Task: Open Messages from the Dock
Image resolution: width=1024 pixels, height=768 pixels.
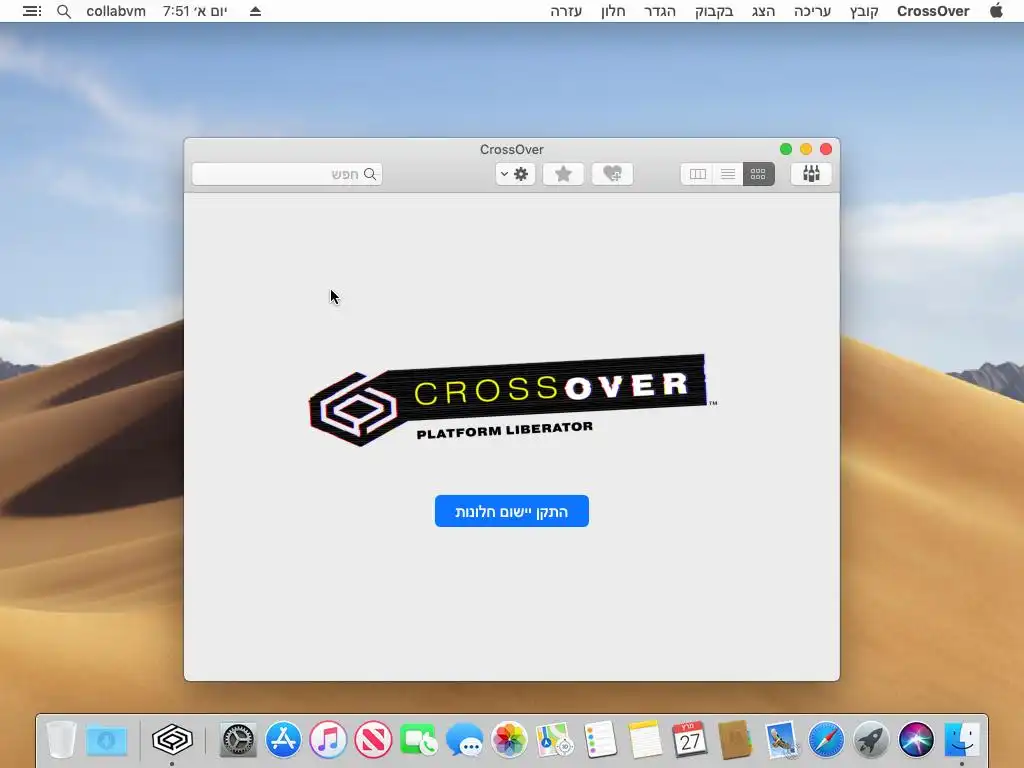Action: tap(464, 740)
